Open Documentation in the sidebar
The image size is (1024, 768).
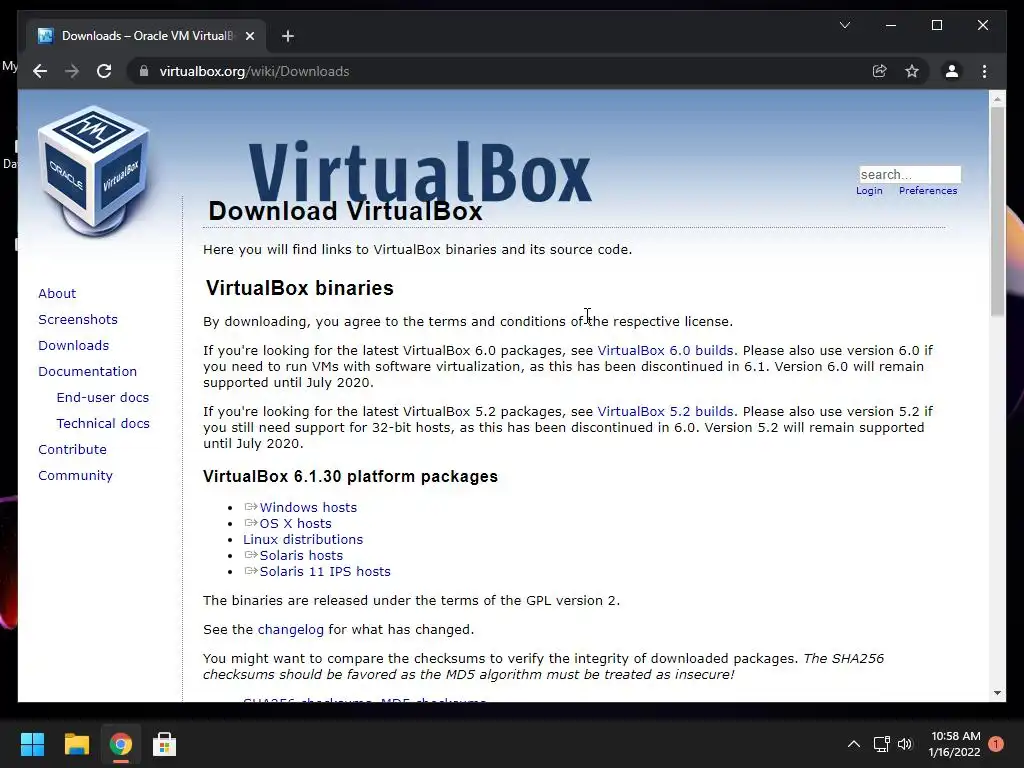88,372
